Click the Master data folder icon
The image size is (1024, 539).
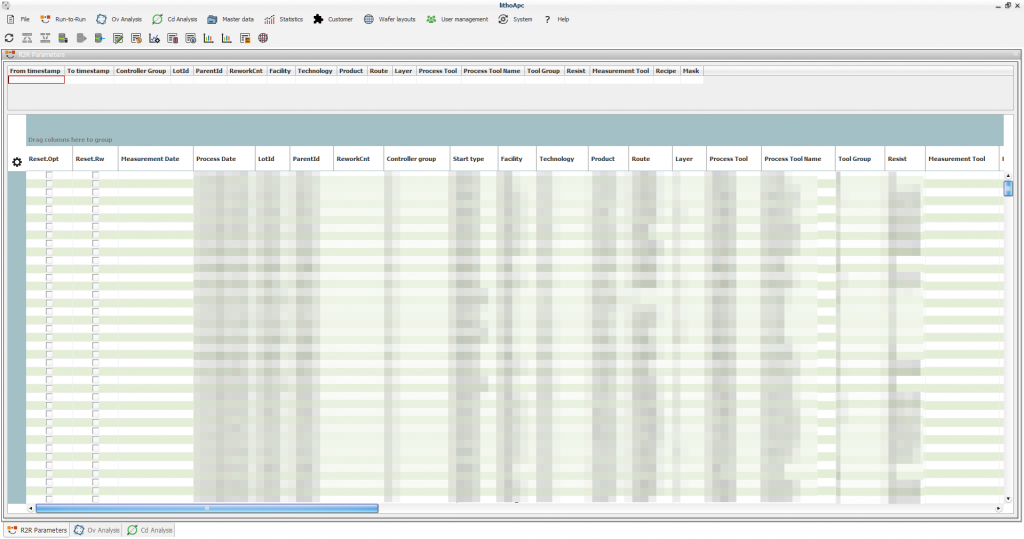[212, 19]
